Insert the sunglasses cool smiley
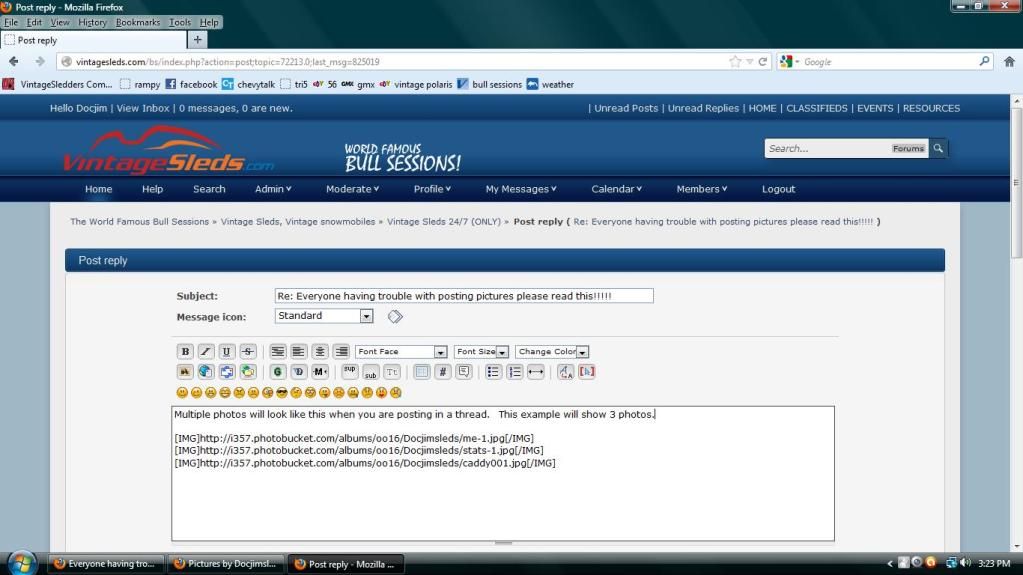 pyautogui.click(x=282, y=393)
